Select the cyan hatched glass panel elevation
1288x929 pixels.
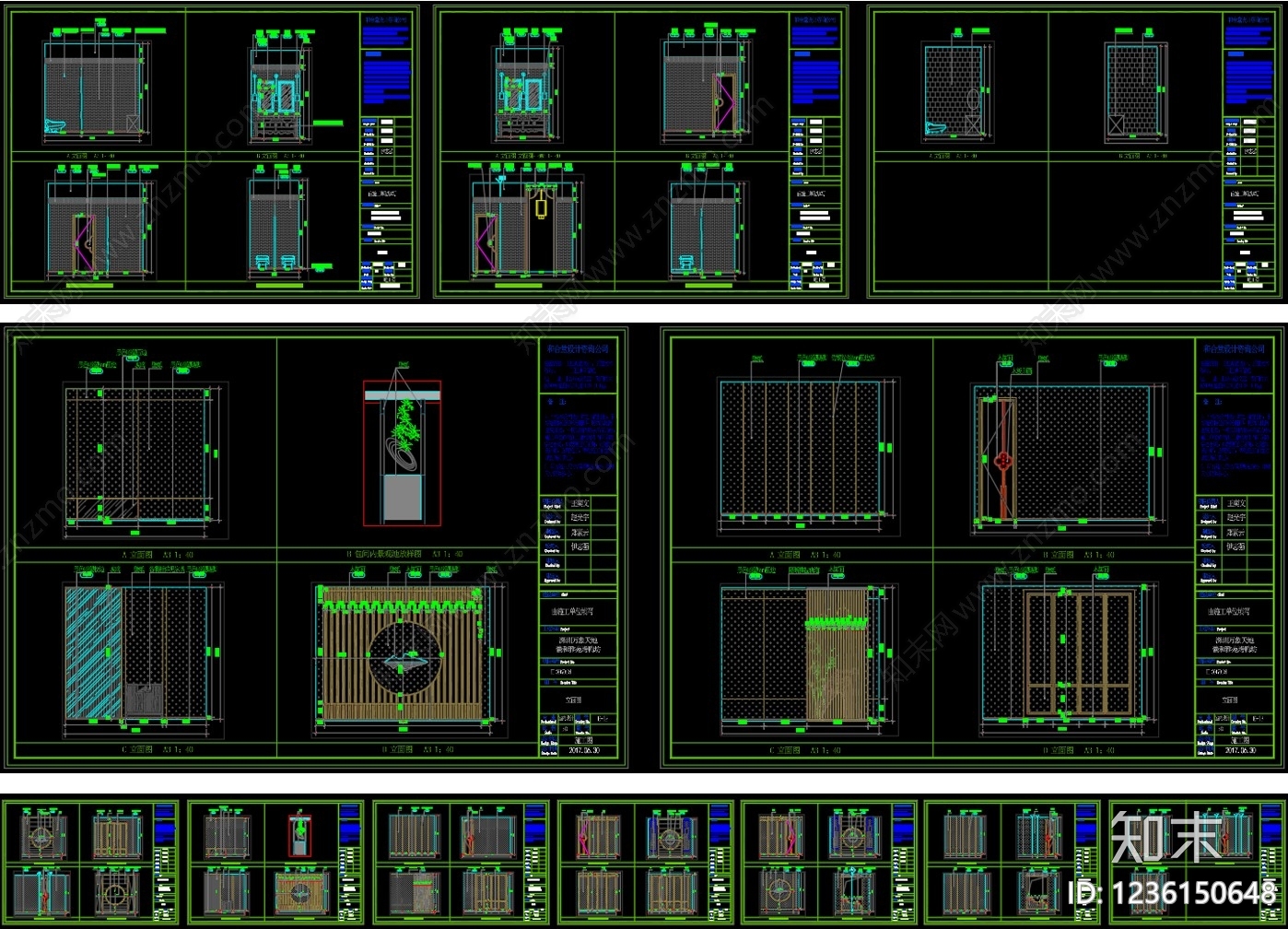coord(93,653)
